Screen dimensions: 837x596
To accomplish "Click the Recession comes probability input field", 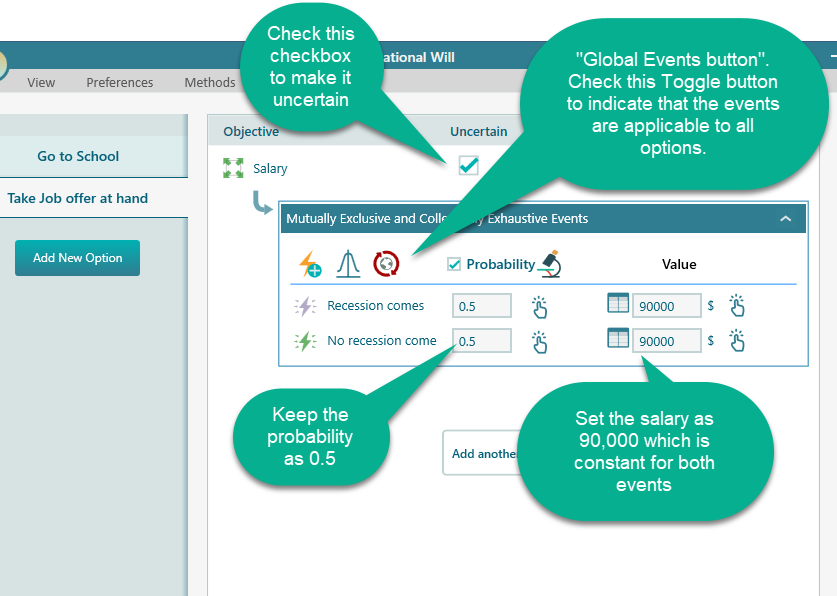I will coord(481,306).
